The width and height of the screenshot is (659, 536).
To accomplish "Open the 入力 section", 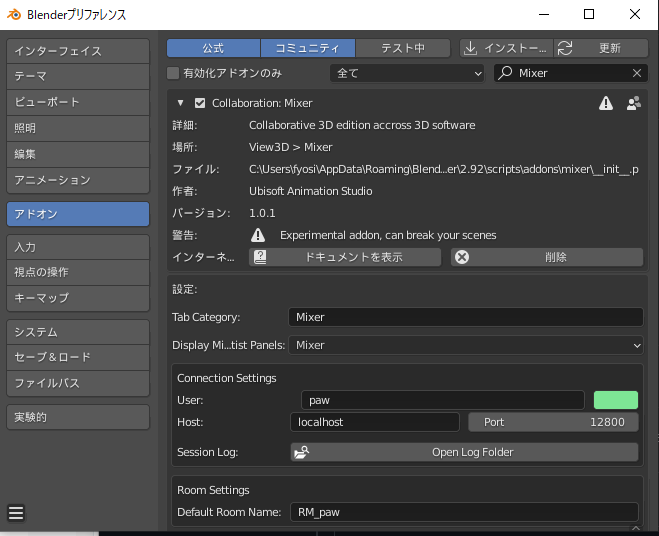I will (x=78, y=247).
